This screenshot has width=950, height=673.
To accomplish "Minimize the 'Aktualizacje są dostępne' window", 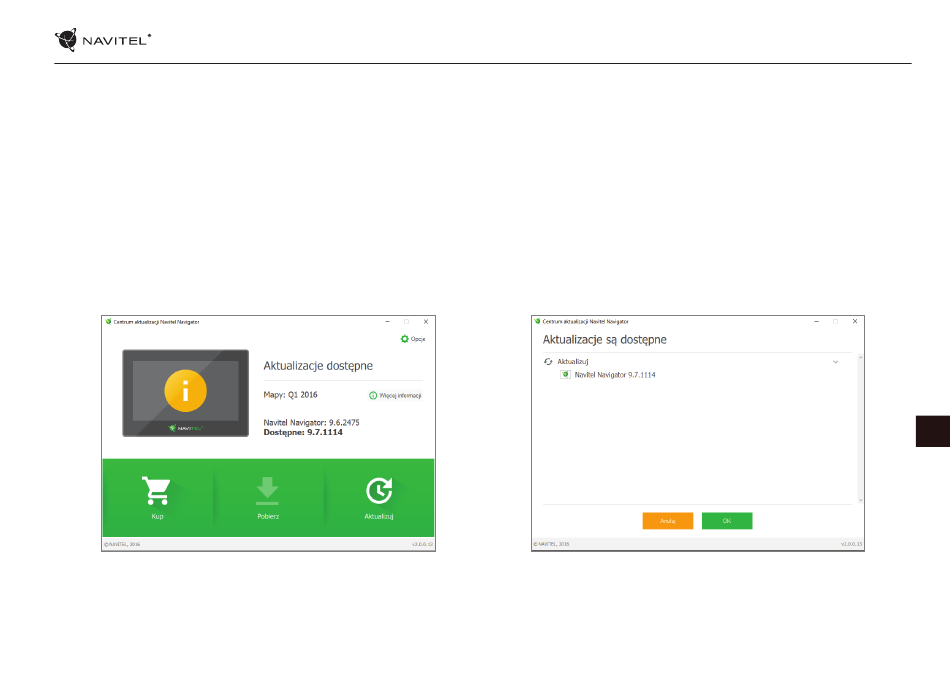I will [x=817, y=321].
